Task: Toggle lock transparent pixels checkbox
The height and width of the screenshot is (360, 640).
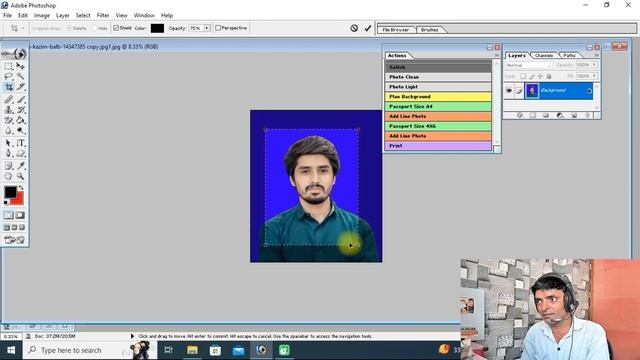Action: point(523,76)
